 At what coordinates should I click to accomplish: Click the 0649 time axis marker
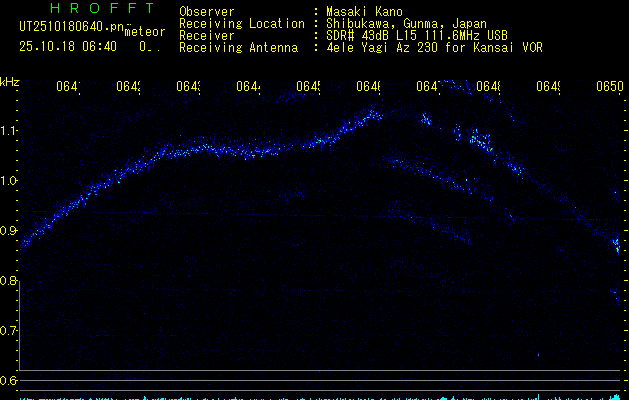click(x=548, y=86)
